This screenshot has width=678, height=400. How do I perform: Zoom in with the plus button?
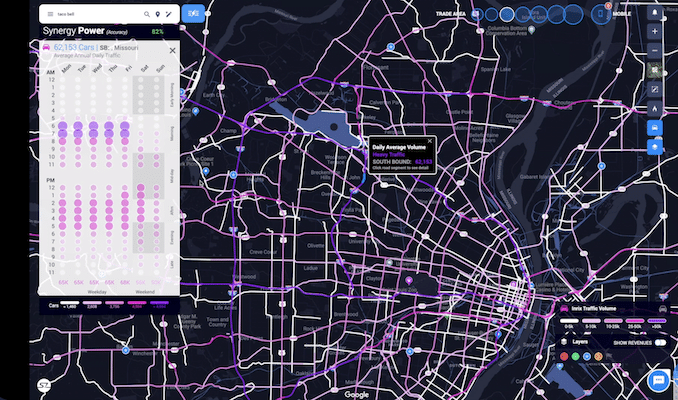[x=655, y=31]
